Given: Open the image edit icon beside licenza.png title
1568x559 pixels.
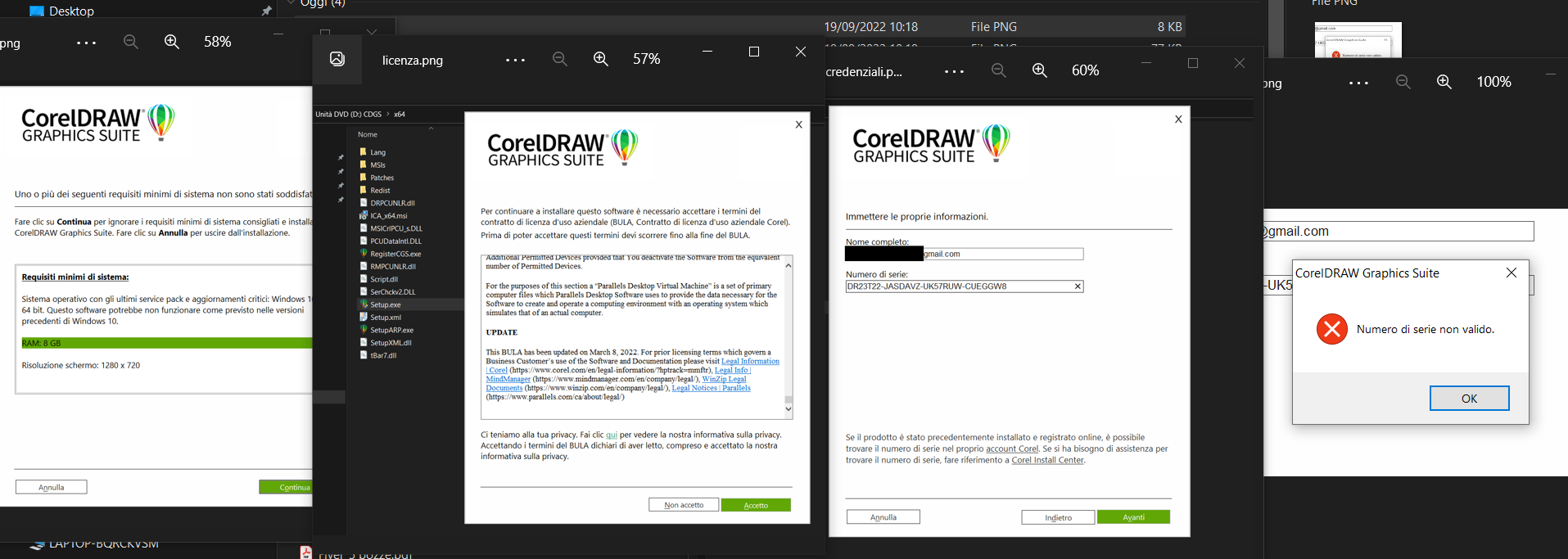Looking at the screenshot, I should pyautogui.click(x=337, y=59).
